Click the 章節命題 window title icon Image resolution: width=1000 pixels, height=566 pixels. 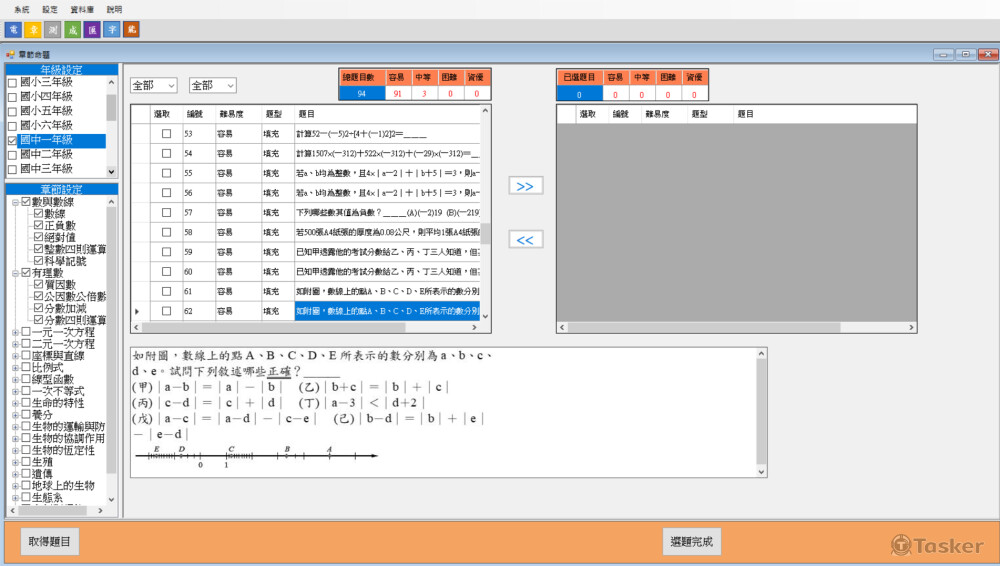[10, 54]
